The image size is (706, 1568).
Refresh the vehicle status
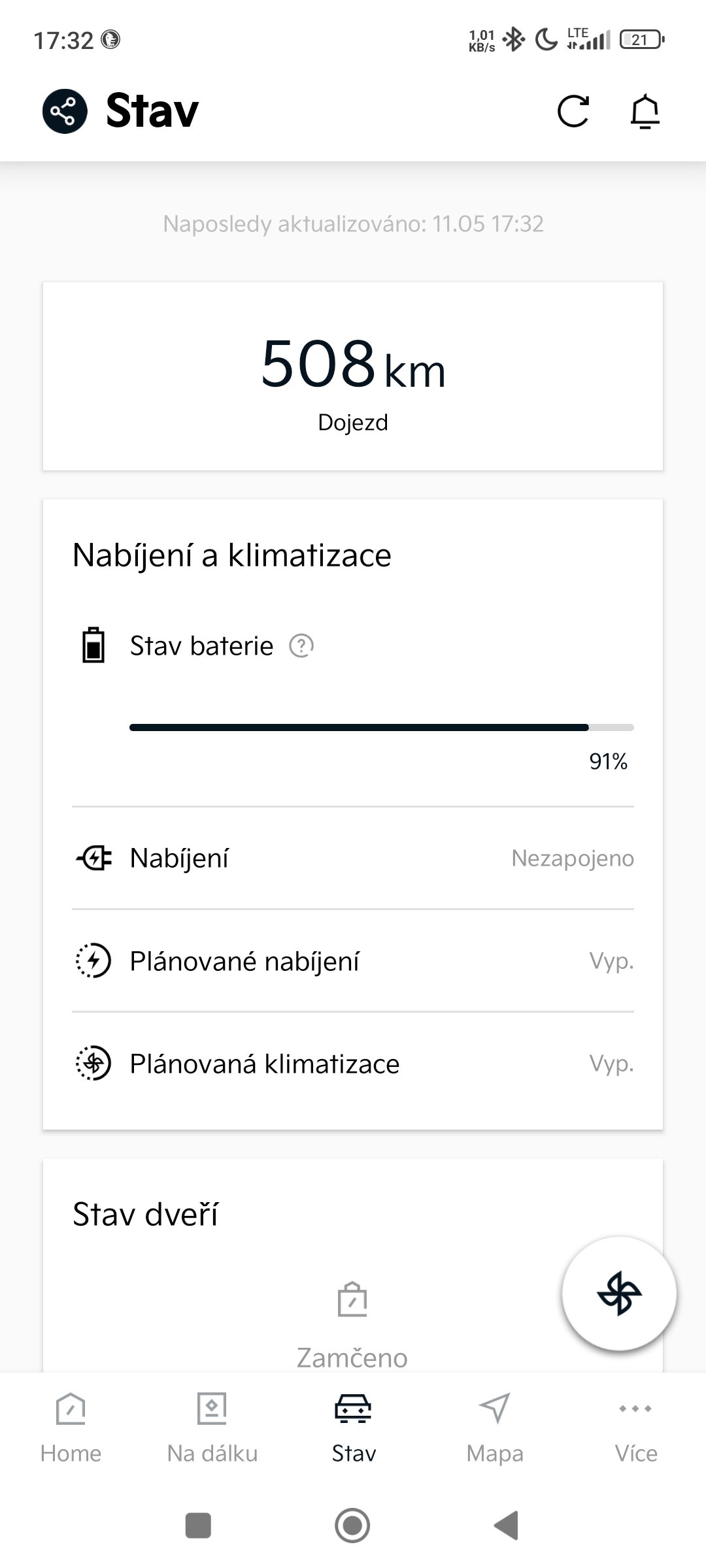573,111
